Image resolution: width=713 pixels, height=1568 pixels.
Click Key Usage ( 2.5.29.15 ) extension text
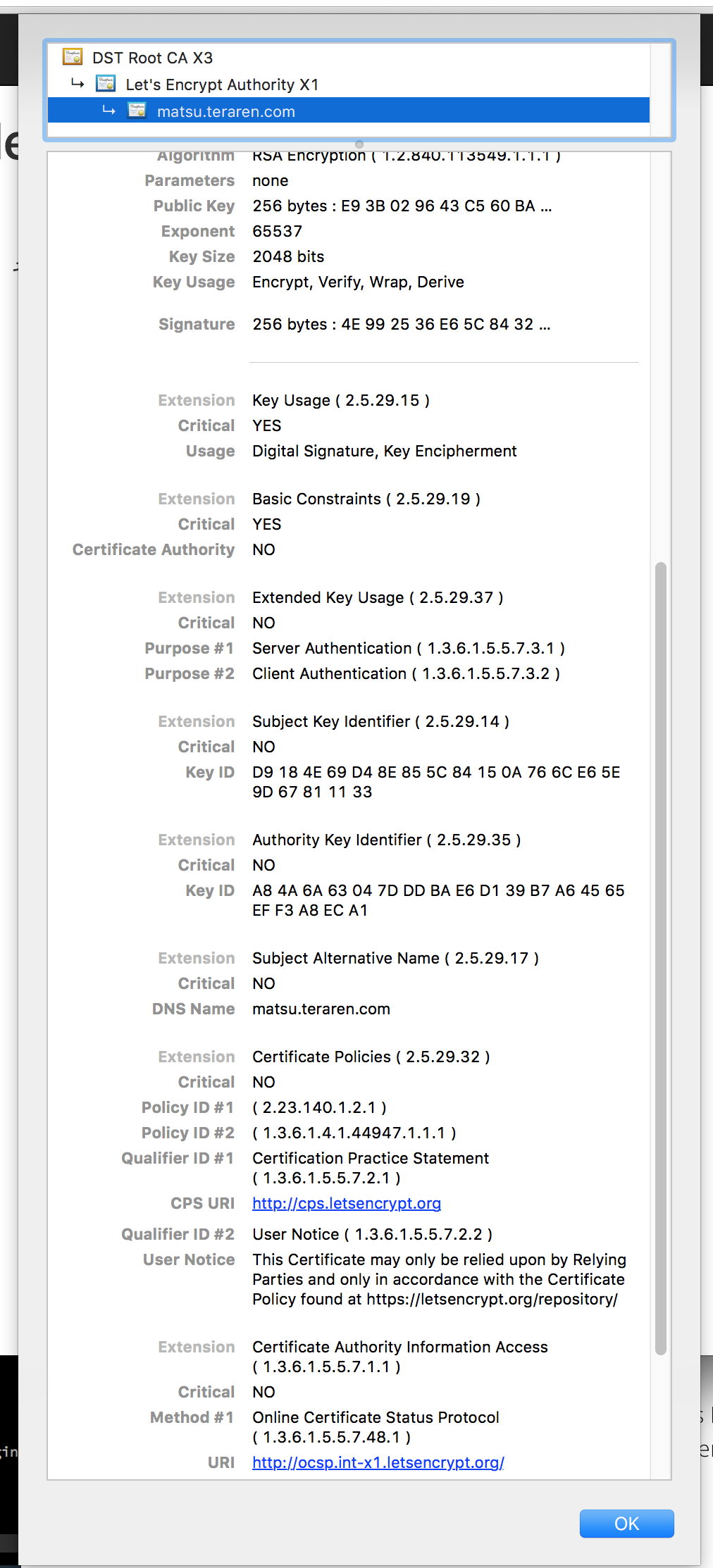341,400
